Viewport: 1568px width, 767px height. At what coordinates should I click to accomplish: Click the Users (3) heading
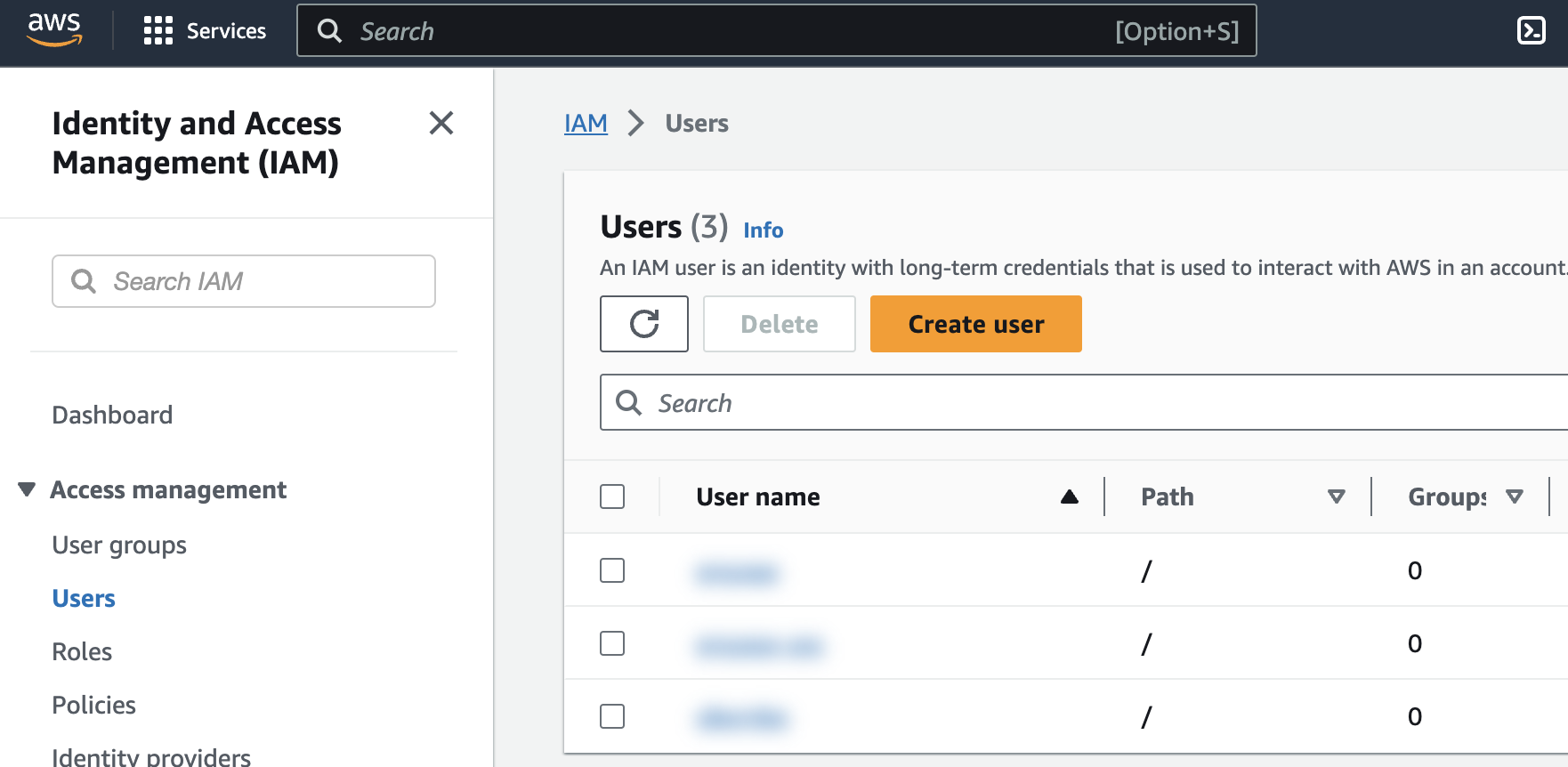[664, 226]
